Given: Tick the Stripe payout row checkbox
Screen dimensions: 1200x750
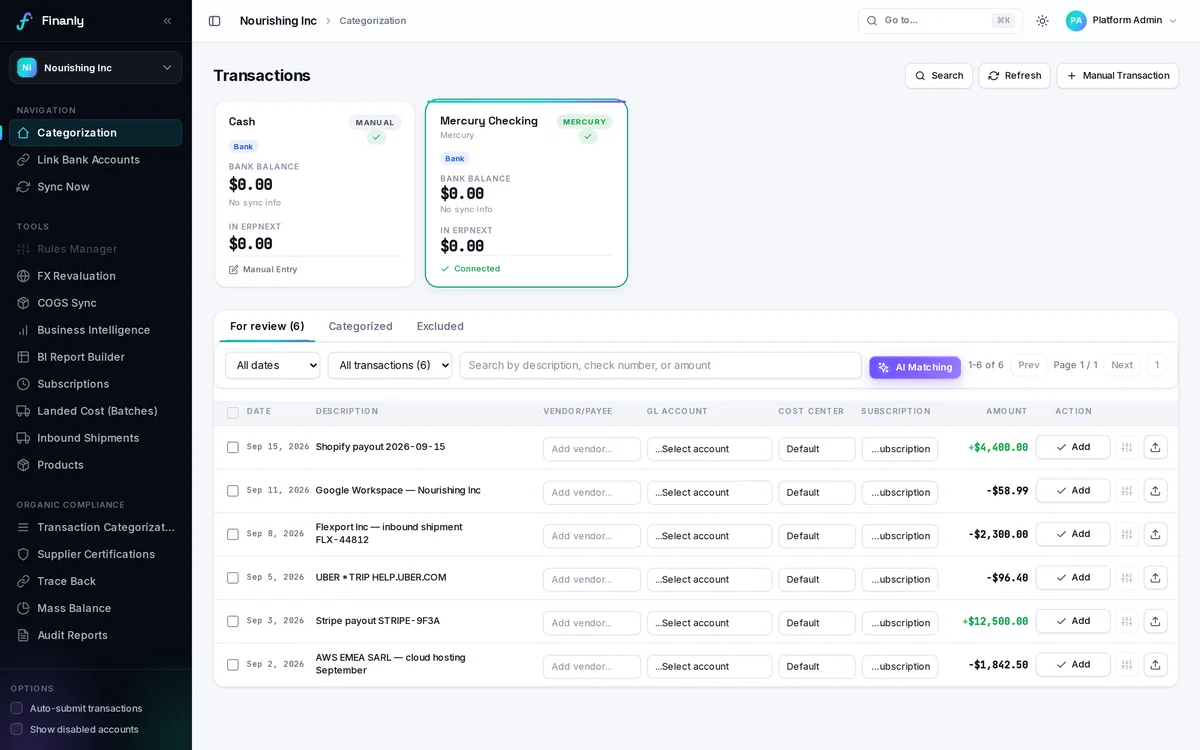Looking at the screenshot, I should pyautogui.click(x=233, y=622).
